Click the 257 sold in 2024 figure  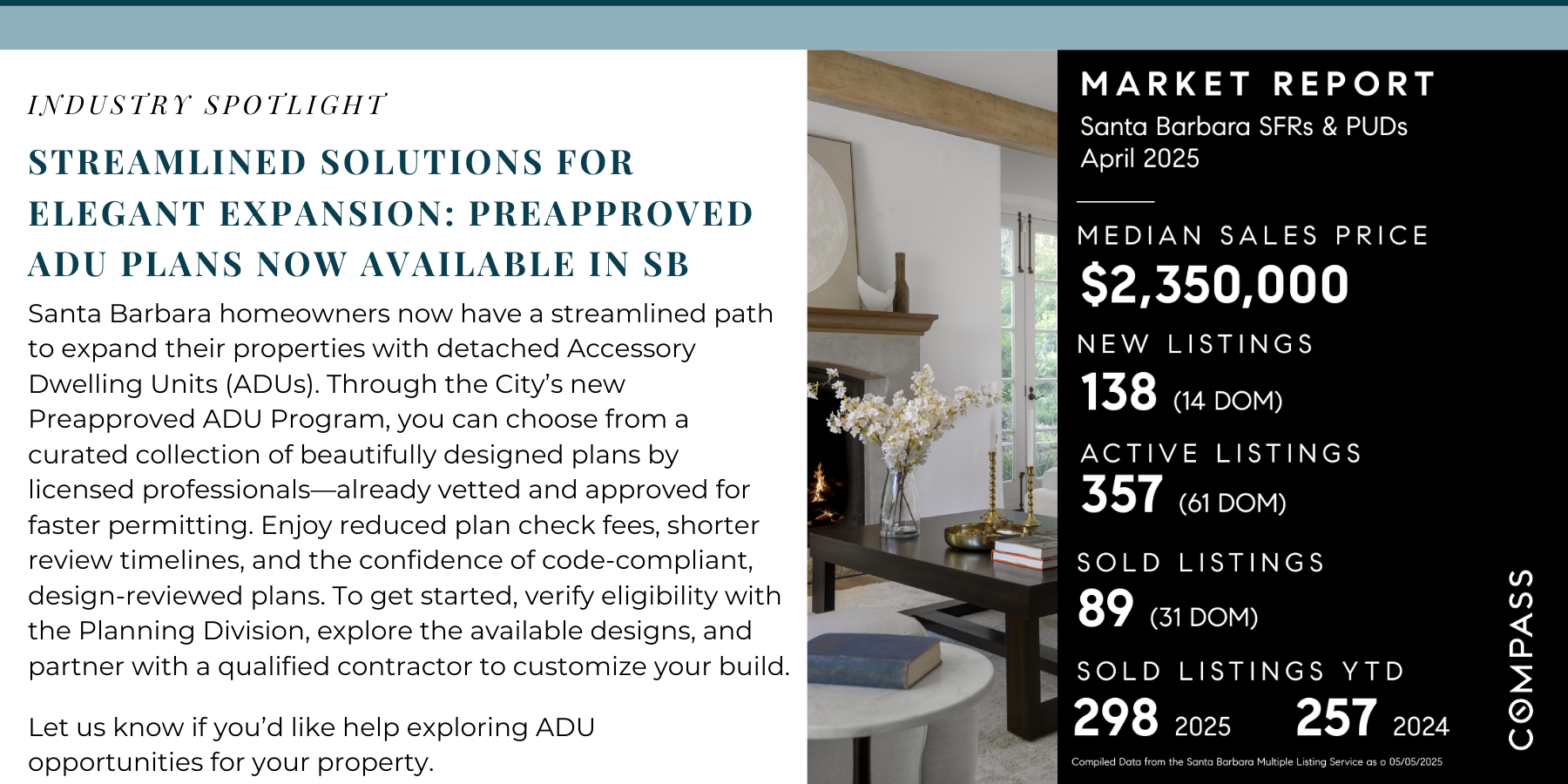1336,718
